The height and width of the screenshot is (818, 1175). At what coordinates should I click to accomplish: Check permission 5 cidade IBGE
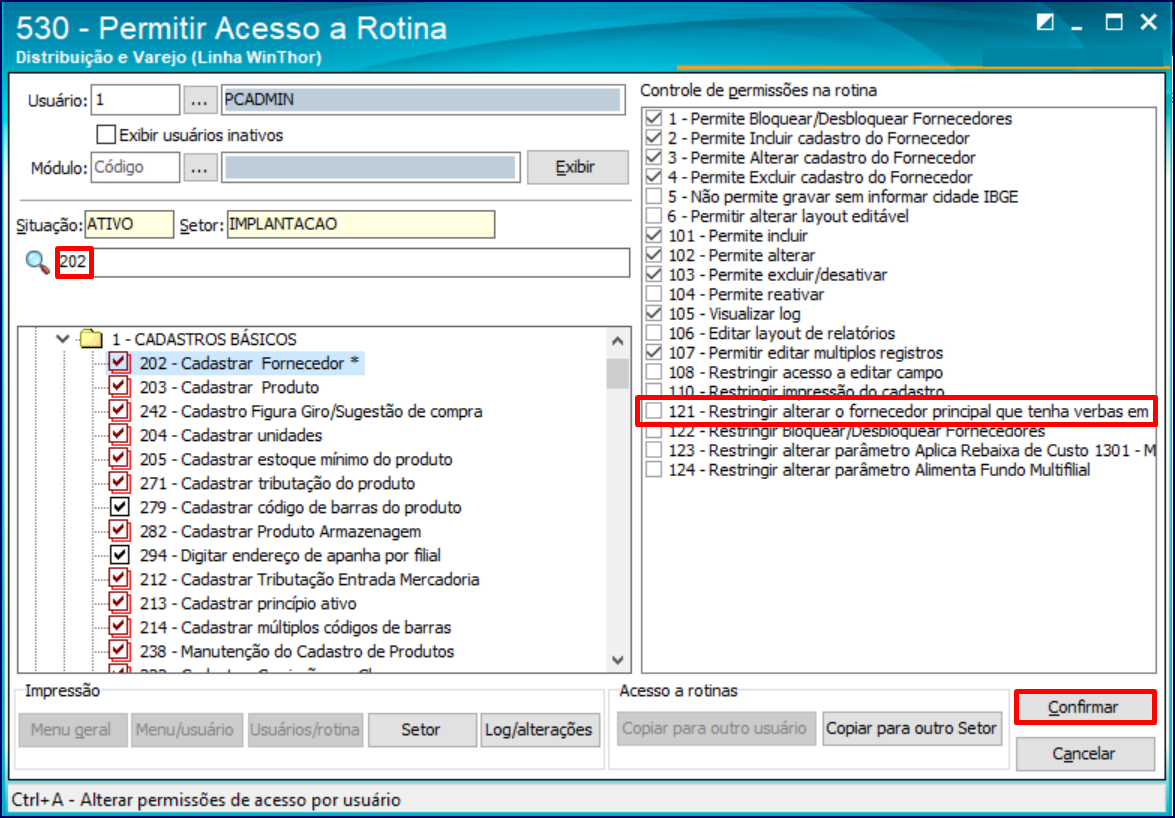point(654,196)
